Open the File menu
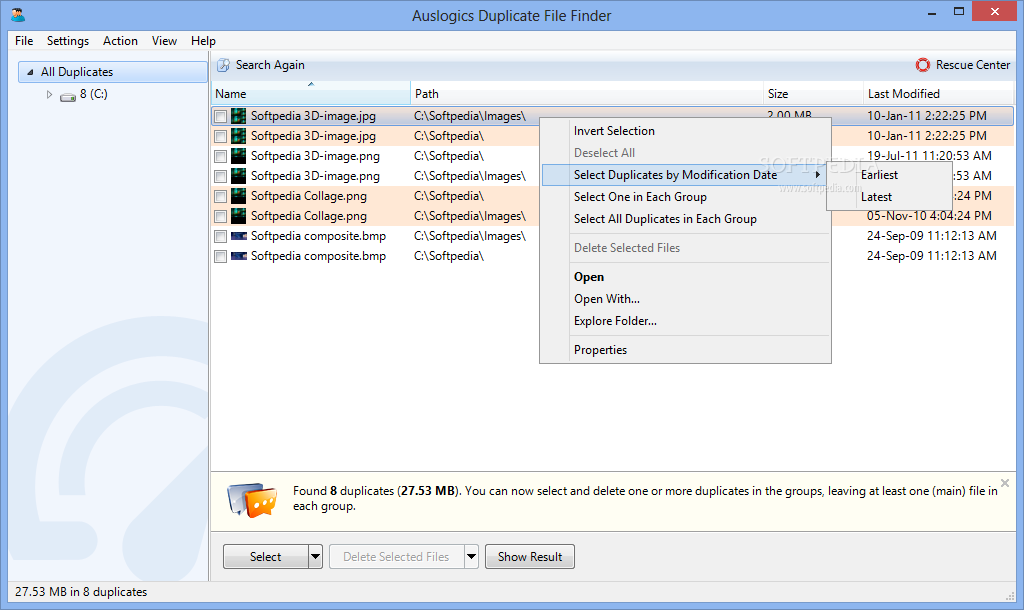The width and height of the screenshot is (1024, 610). pyautogui.click(x=24, y=40)
